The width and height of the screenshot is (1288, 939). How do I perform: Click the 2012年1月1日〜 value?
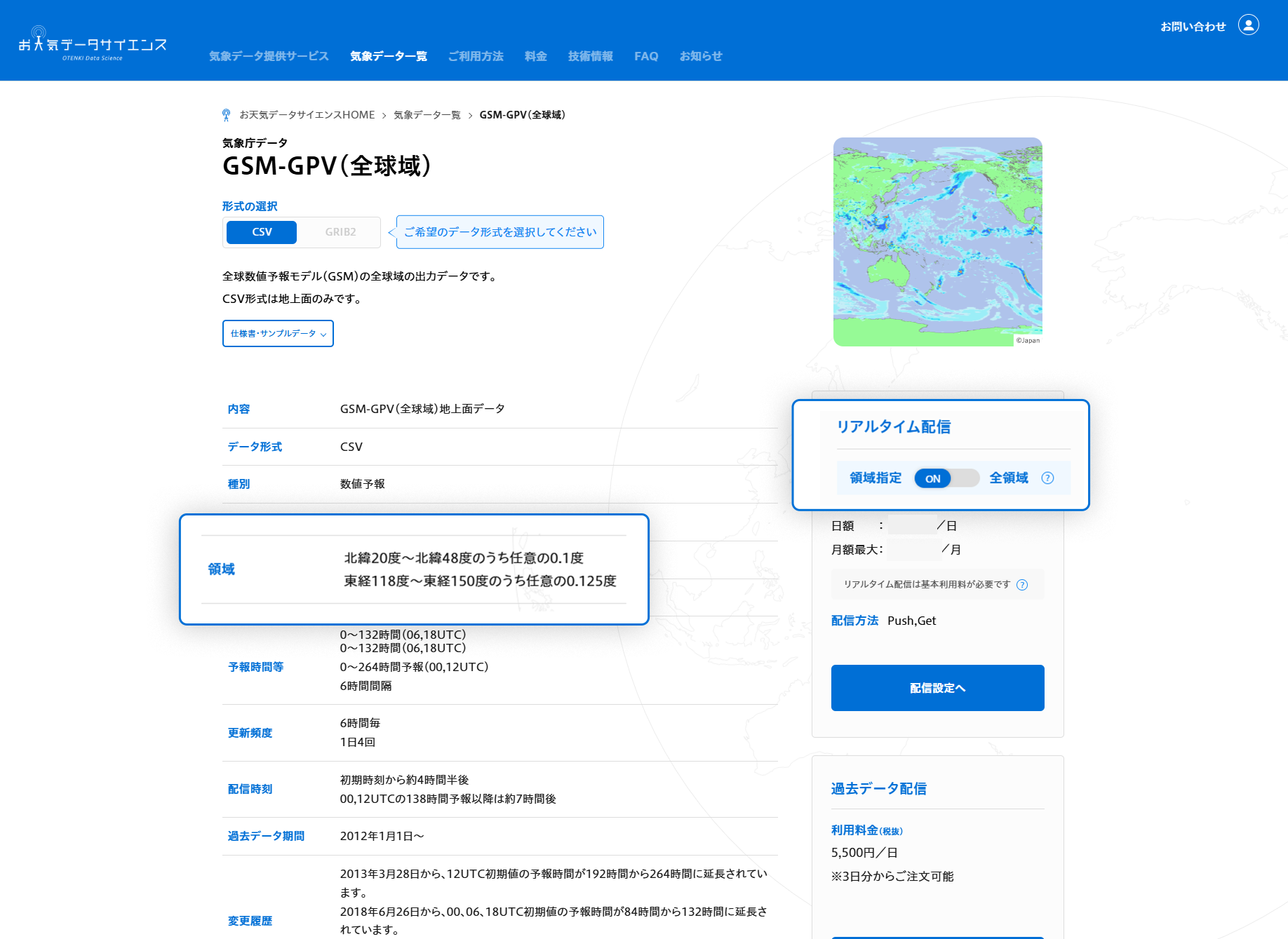coord(382,836)
